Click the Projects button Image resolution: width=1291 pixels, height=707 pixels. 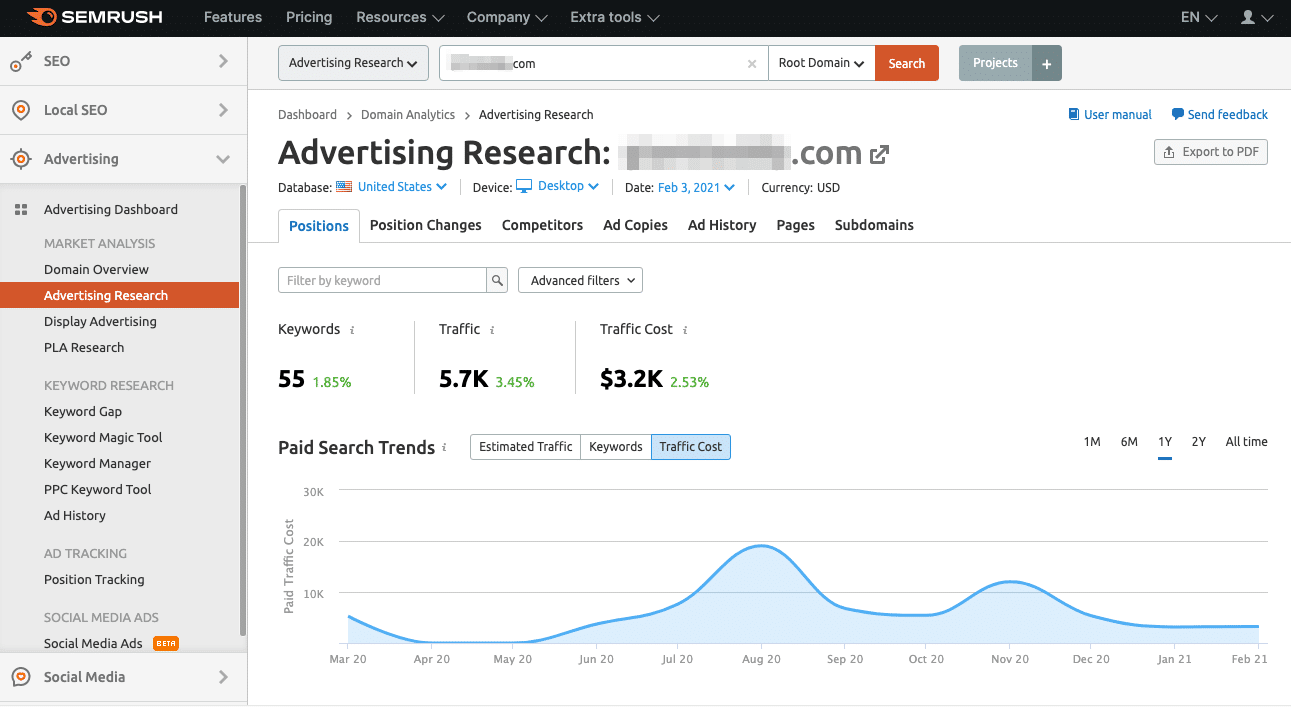click(995, 63)
